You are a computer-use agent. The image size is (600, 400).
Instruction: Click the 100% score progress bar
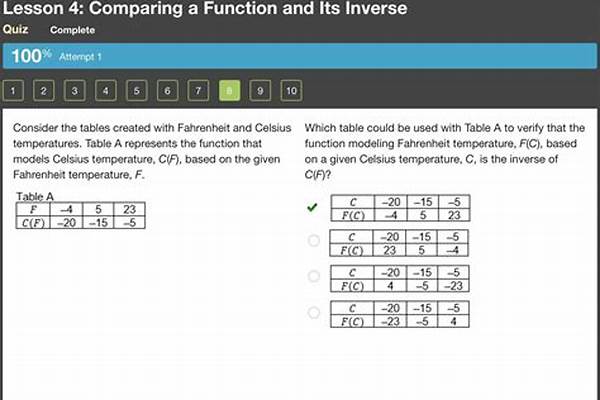click(300, 56)
